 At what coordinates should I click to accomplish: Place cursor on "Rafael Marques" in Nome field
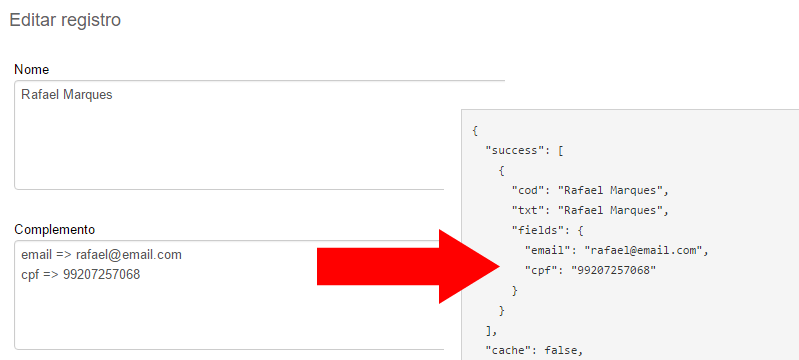click(67, 95)
